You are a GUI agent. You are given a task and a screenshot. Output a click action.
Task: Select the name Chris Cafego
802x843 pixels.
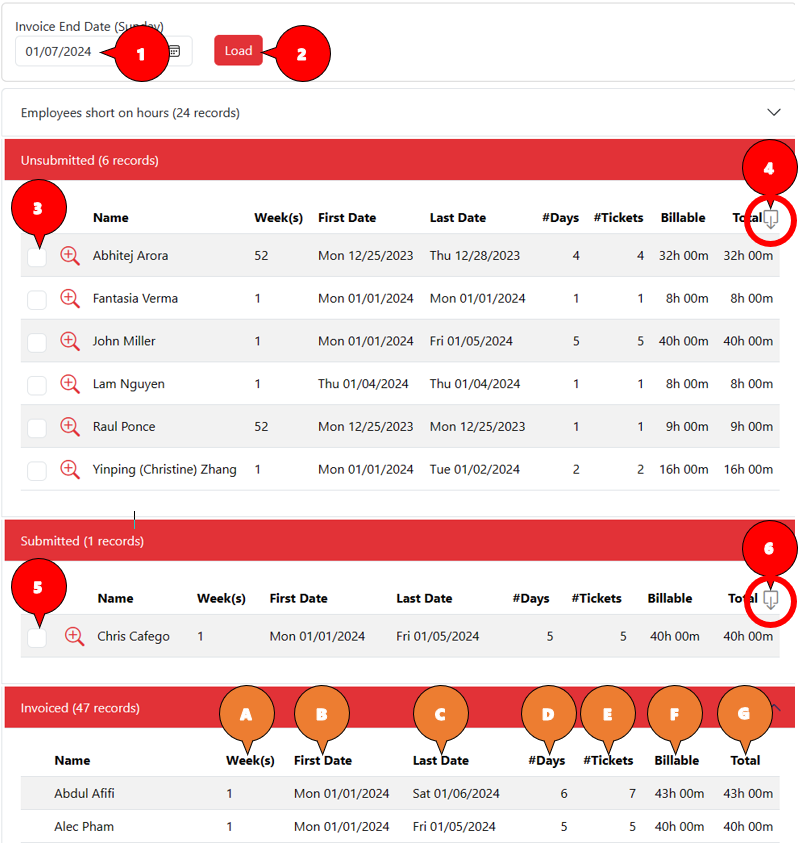[x=133, y=637]
